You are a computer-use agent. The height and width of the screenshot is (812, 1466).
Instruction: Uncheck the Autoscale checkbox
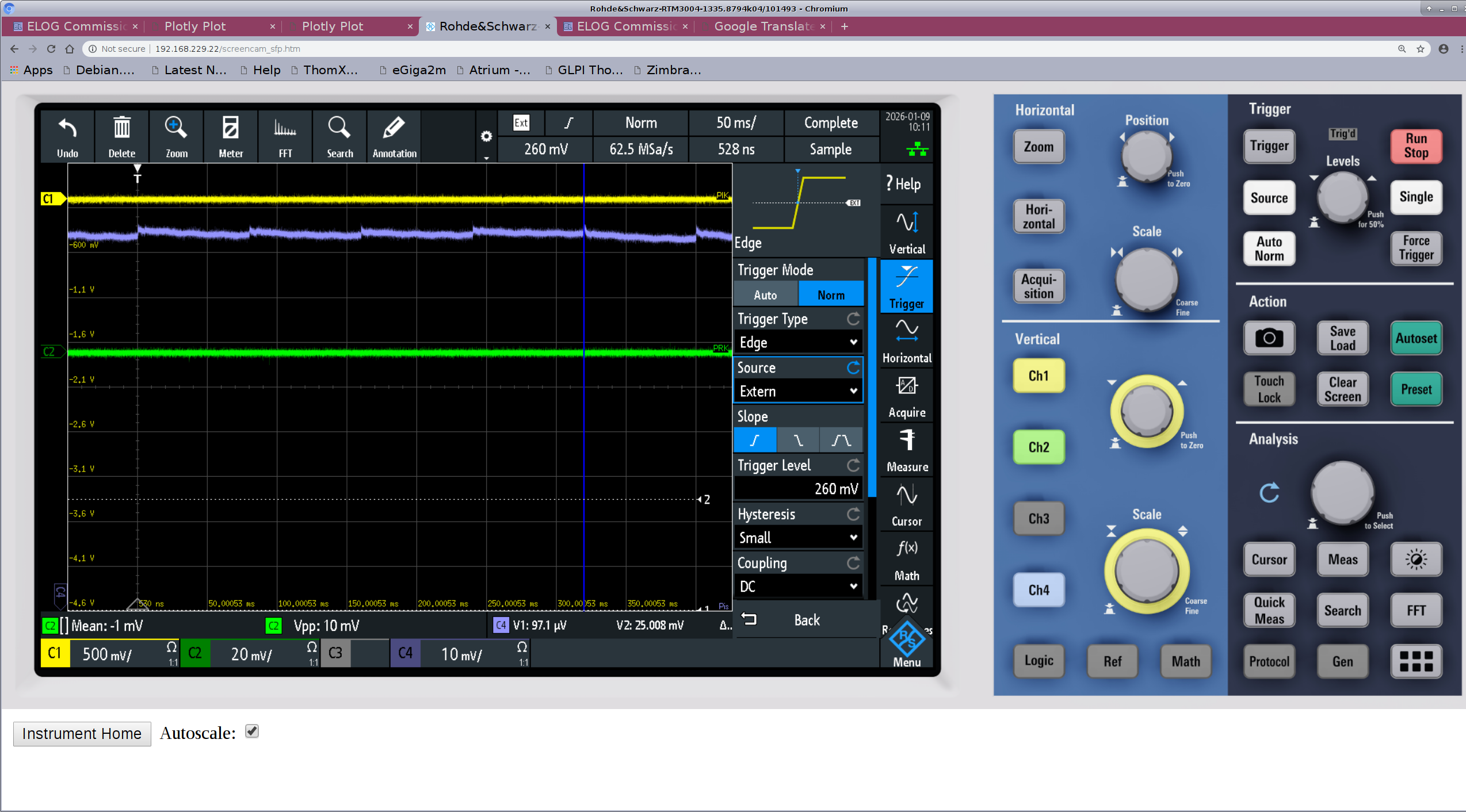click(252, 731)
